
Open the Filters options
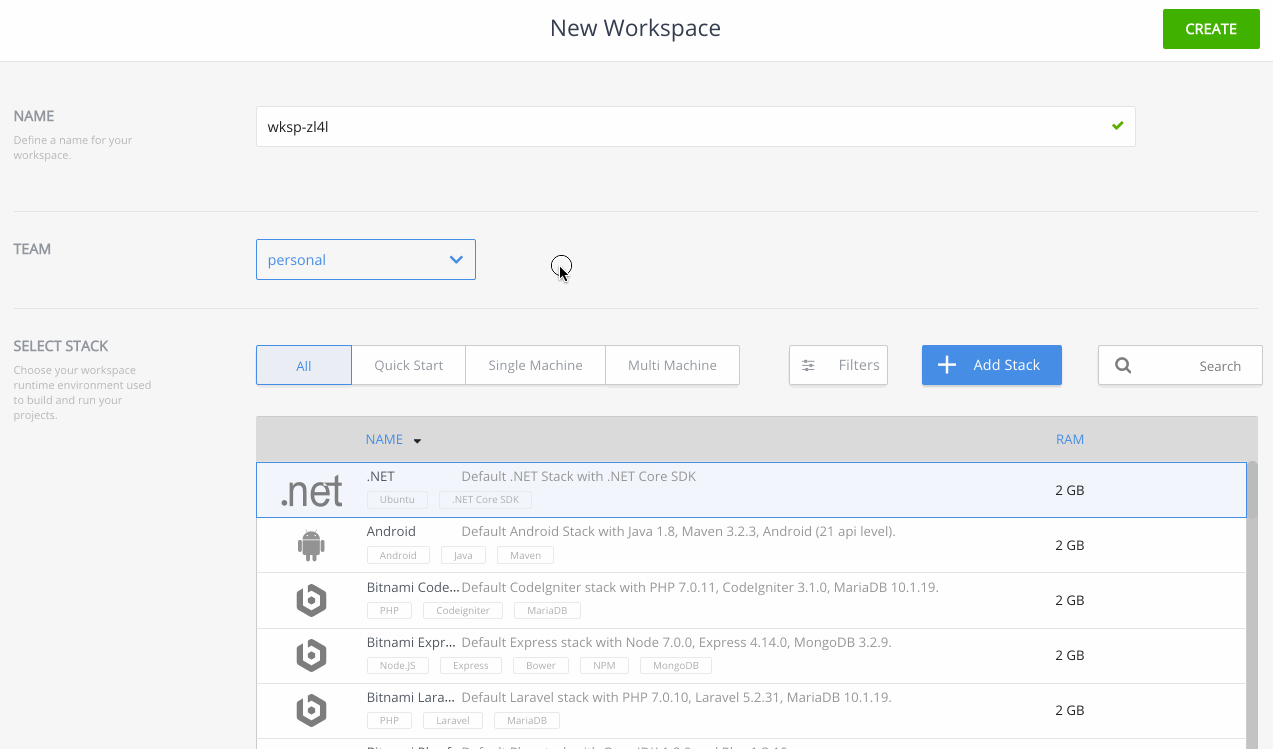point(858,365)
